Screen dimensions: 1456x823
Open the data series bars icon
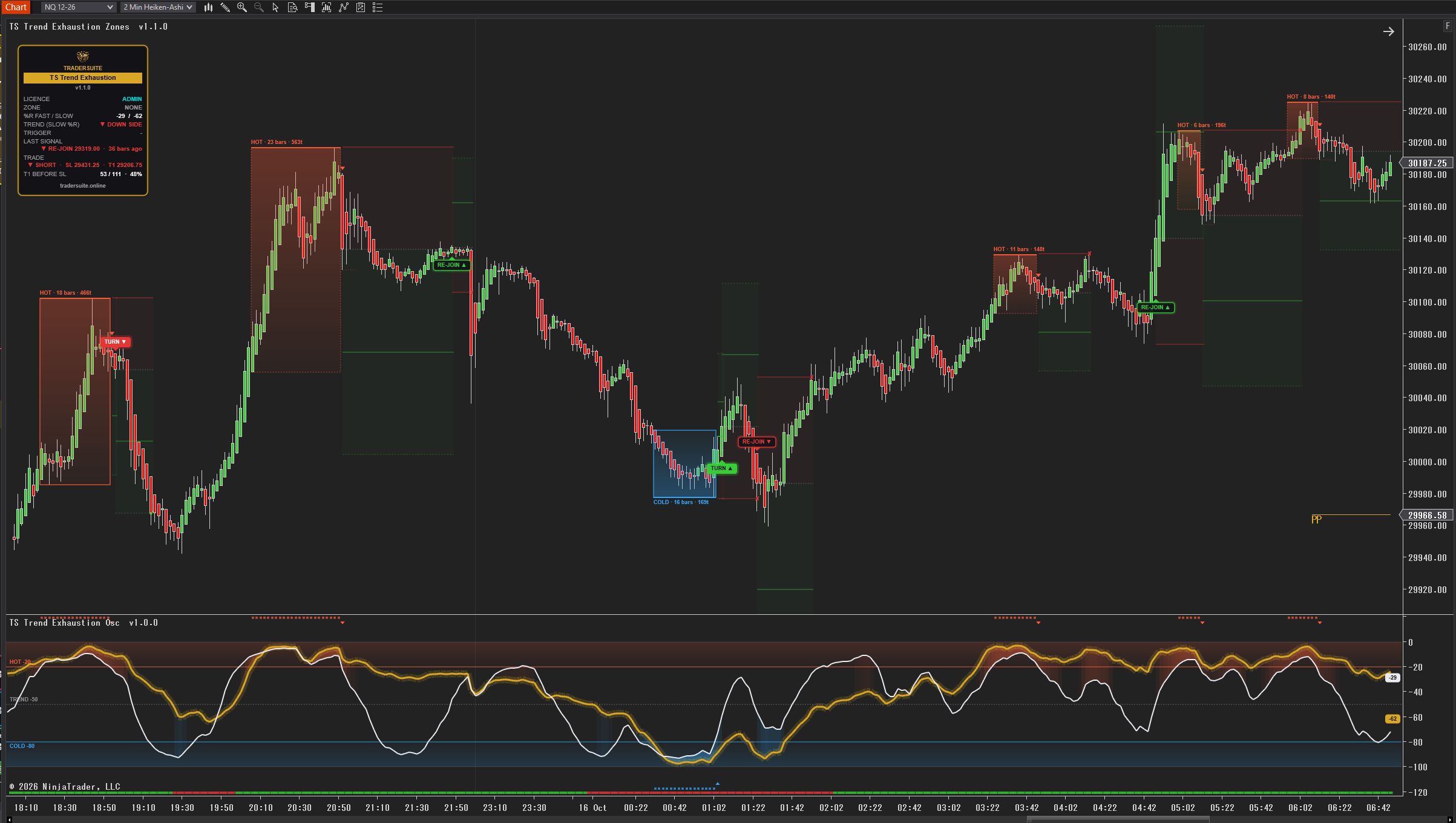tap(326, 7)
